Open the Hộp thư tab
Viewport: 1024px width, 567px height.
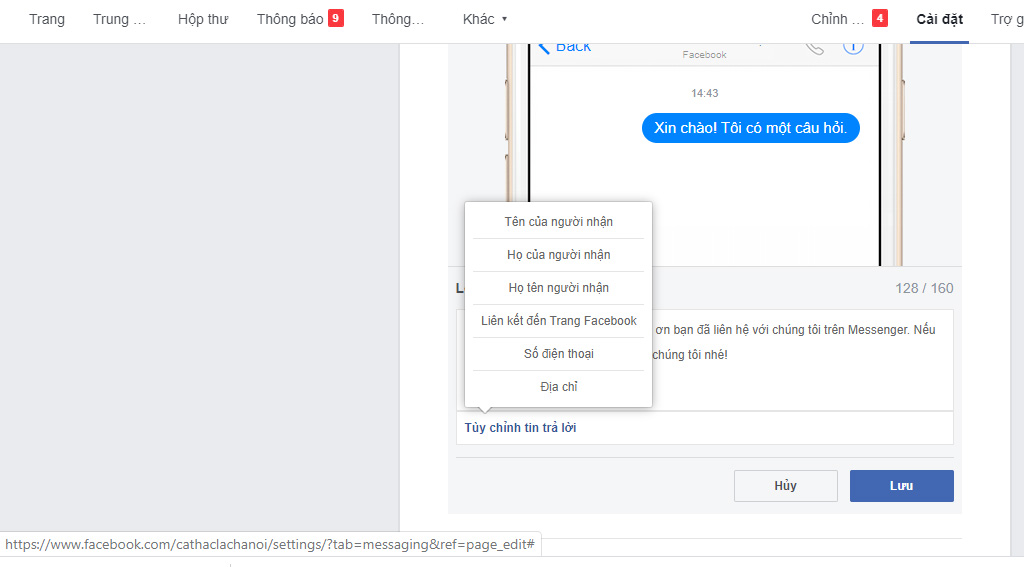pyautogui.click(x=203, y=19)
